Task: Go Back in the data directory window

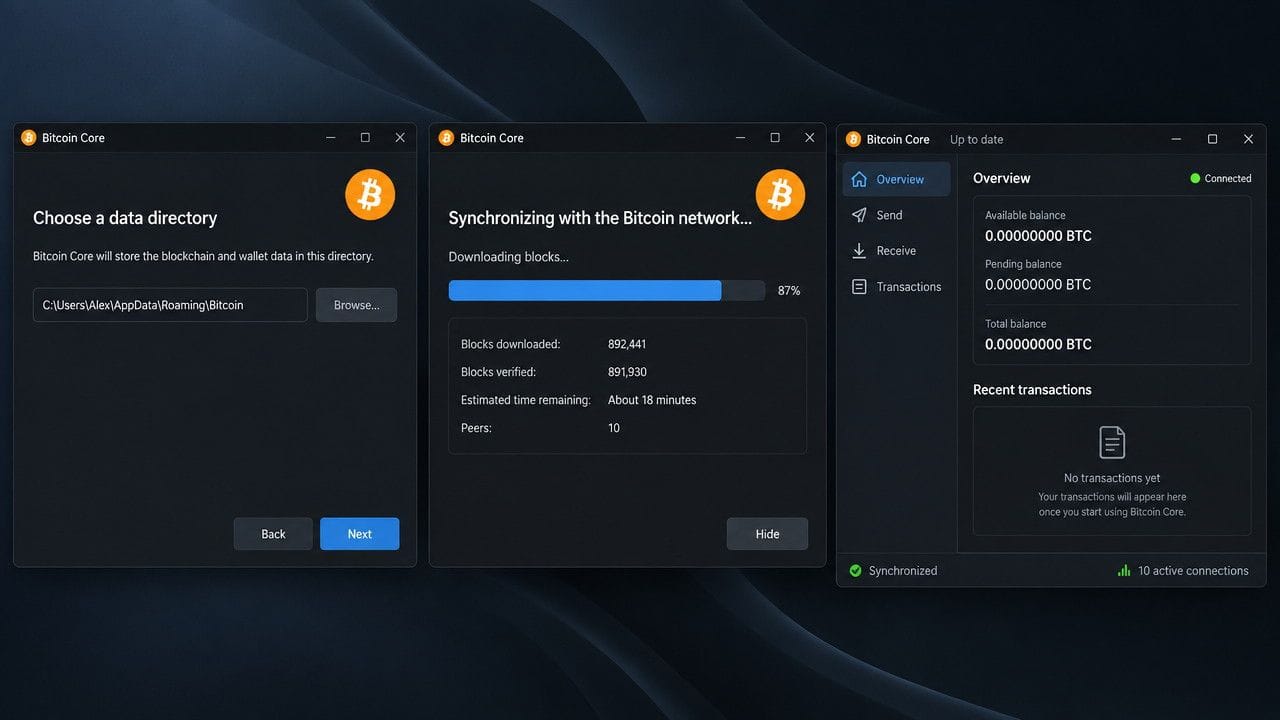Action: tap(273, 534)
